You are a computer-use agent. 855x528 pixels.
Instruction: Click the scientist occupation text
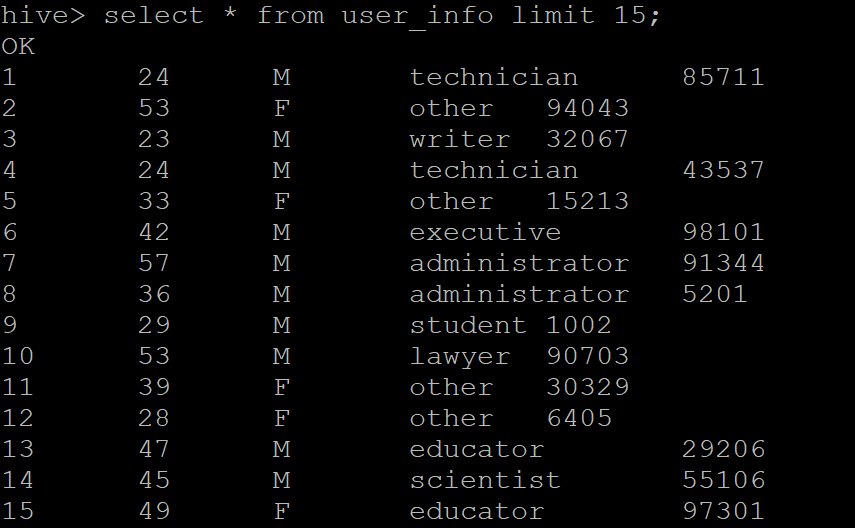(485, 481)
